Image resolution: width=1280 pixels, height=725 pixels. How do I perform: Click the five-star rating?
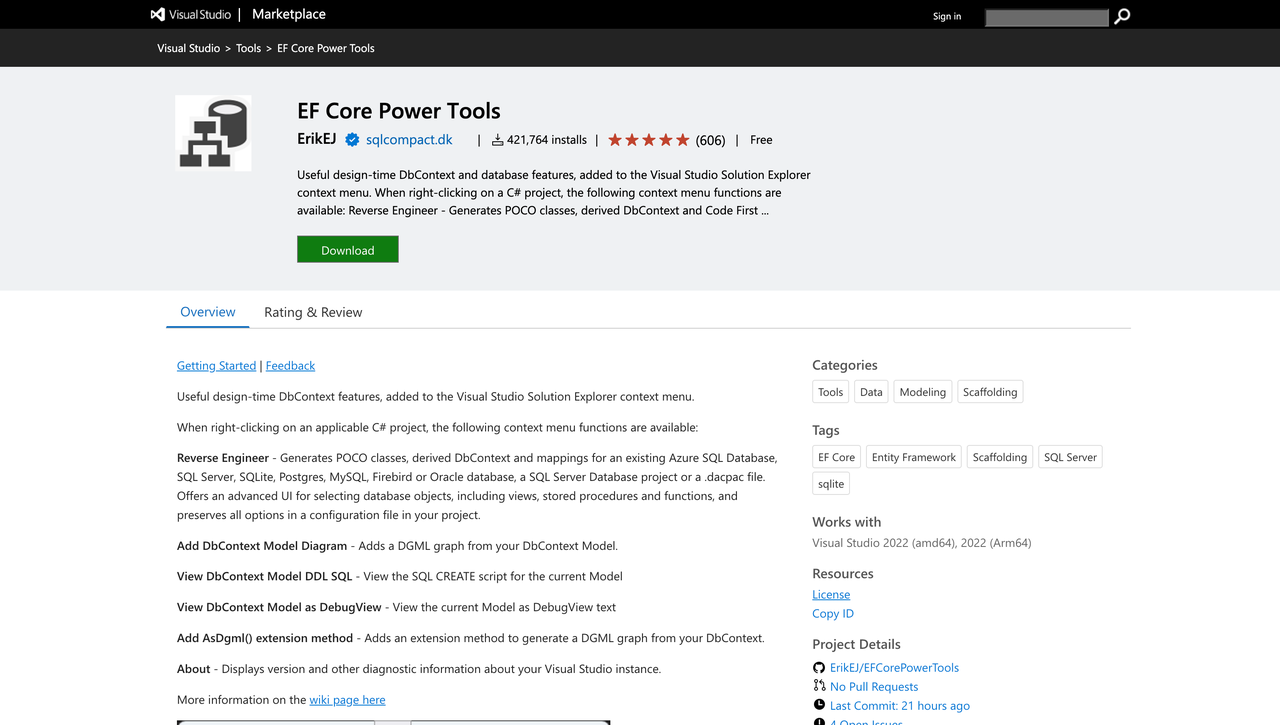tap(648, 140)
